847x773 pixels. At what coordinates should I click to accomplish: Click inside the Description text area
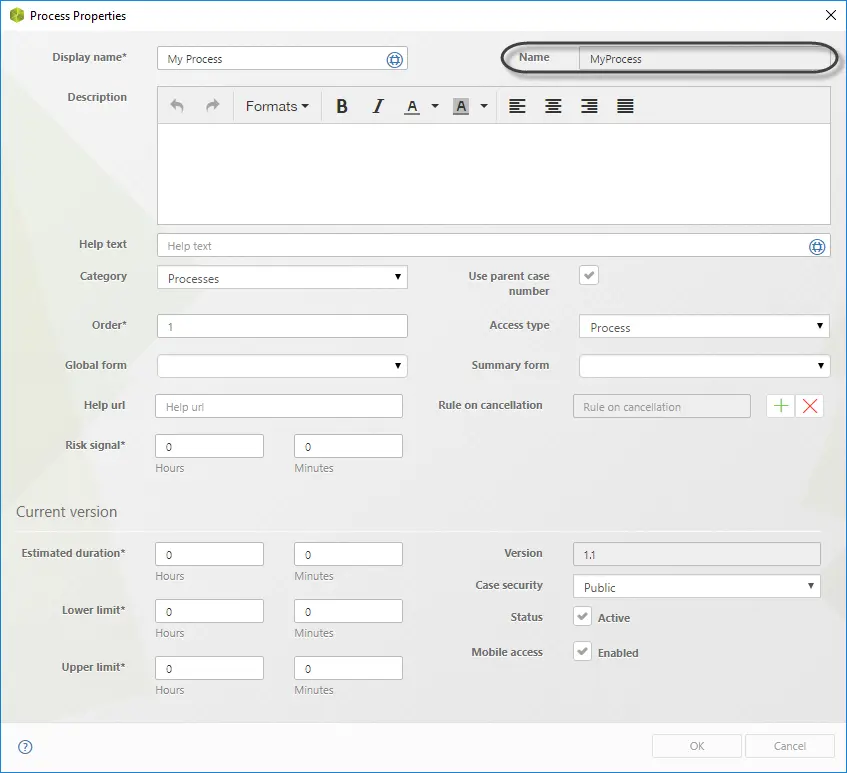point(494,174)
